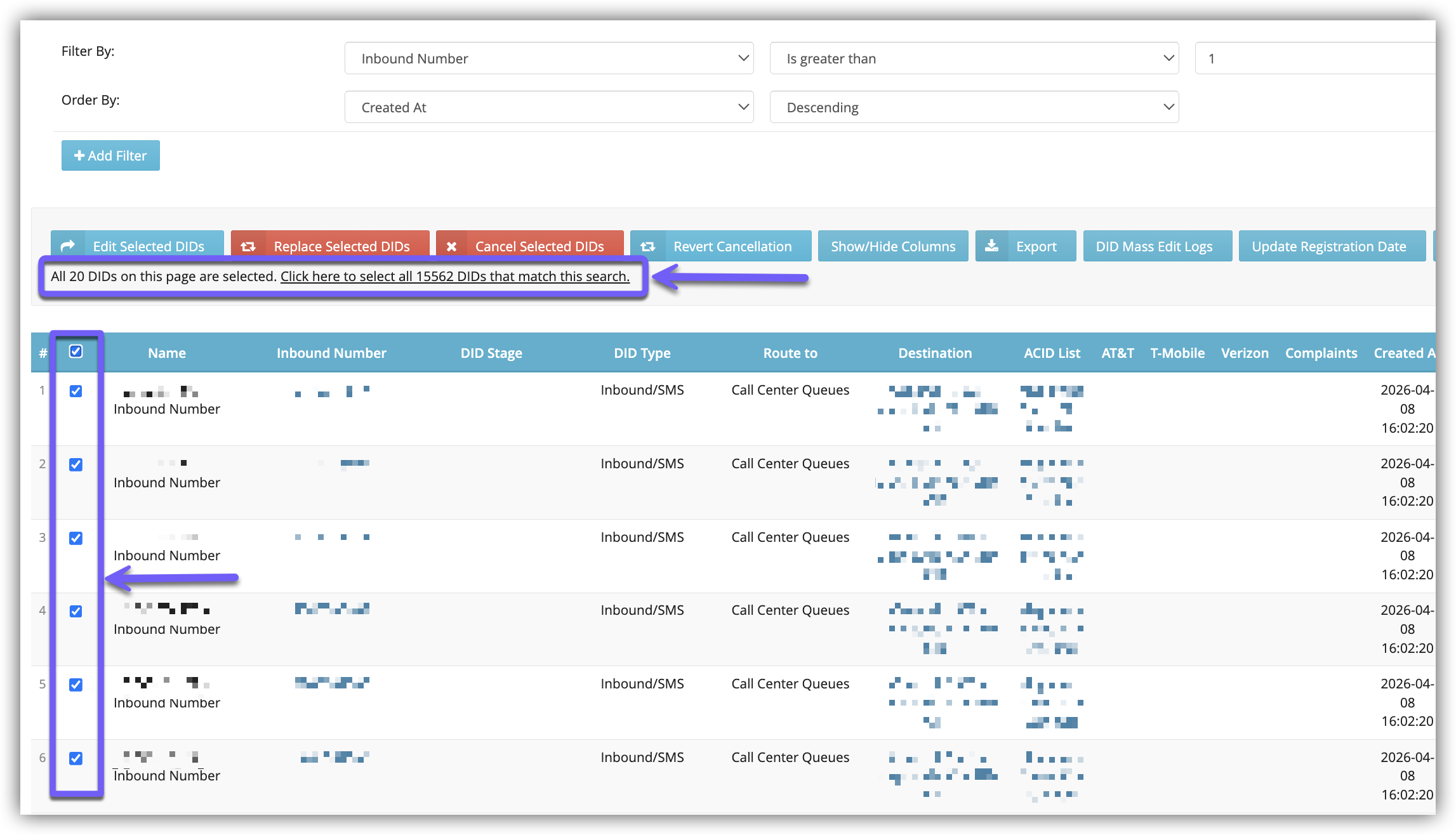This screenshot has width=1456, height=835.
Task: Expand the Is greater than condition dropdown
Action: (974, 58)
